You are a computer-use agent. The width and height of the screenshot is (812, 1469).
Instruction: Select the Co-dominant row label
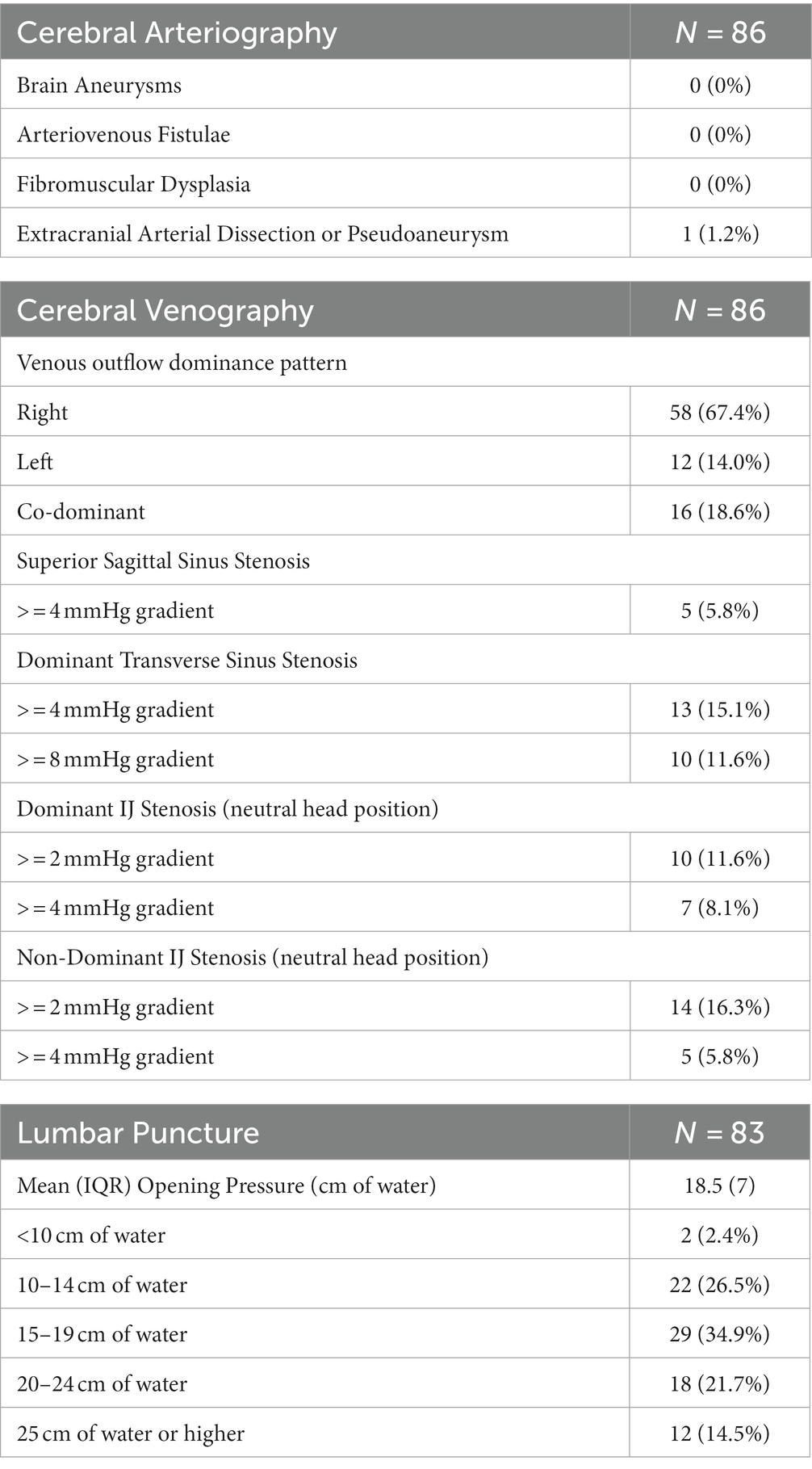click(x=81, y=512)
